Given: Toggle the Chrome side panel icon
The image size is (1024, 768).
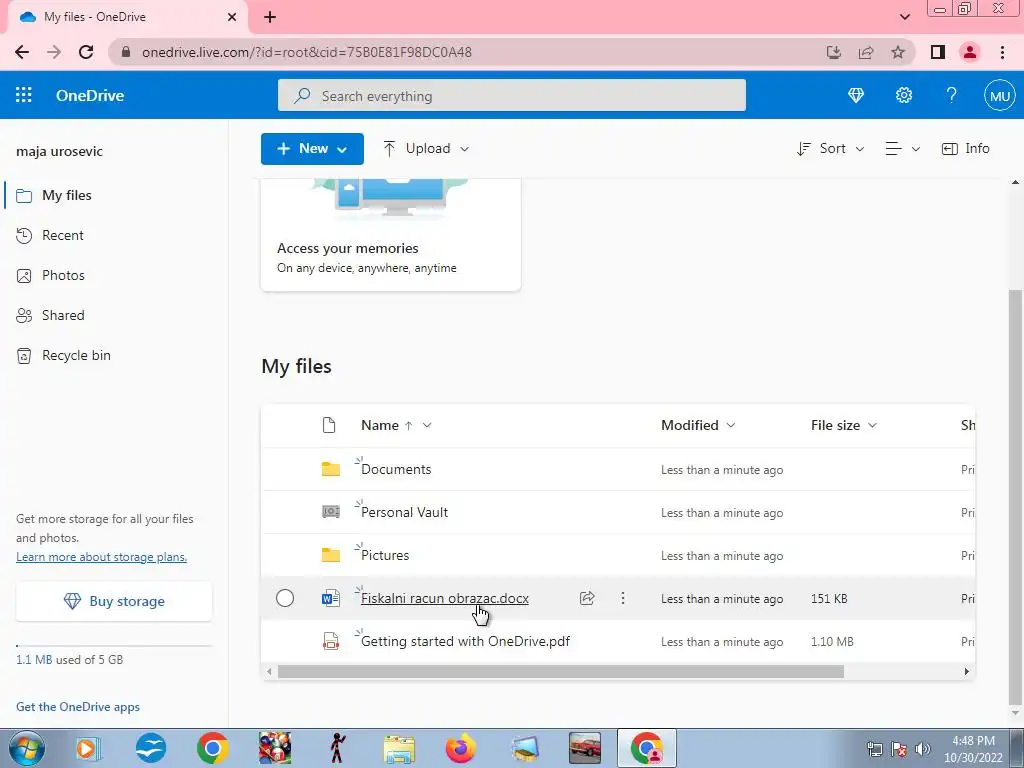Looking at the screenshot, I should pyautogui.click(x=938, y=52).
